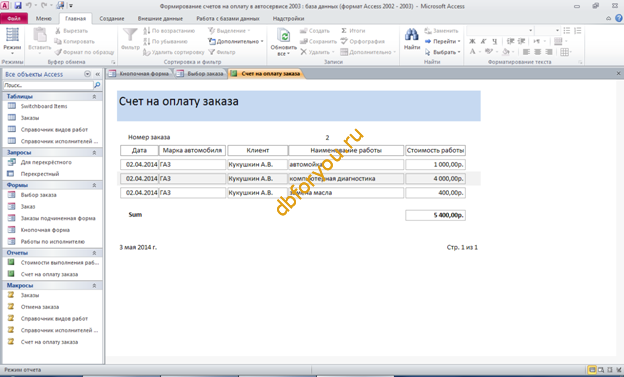Align text left

[x=526, y=52]
